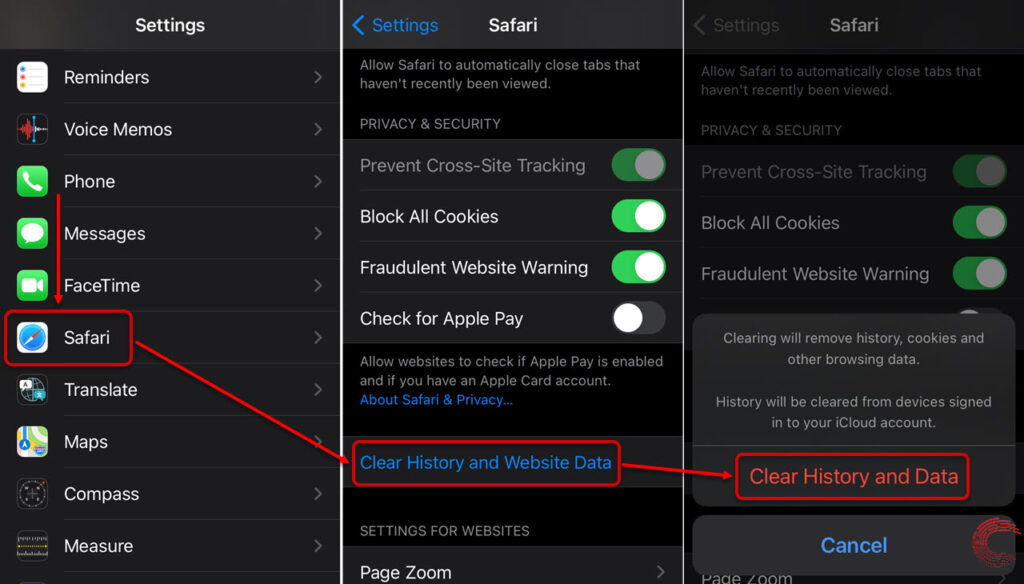Expand the Reminders row chevron
This screenshot has width=1024, height=584.
[x=318, y=77]
